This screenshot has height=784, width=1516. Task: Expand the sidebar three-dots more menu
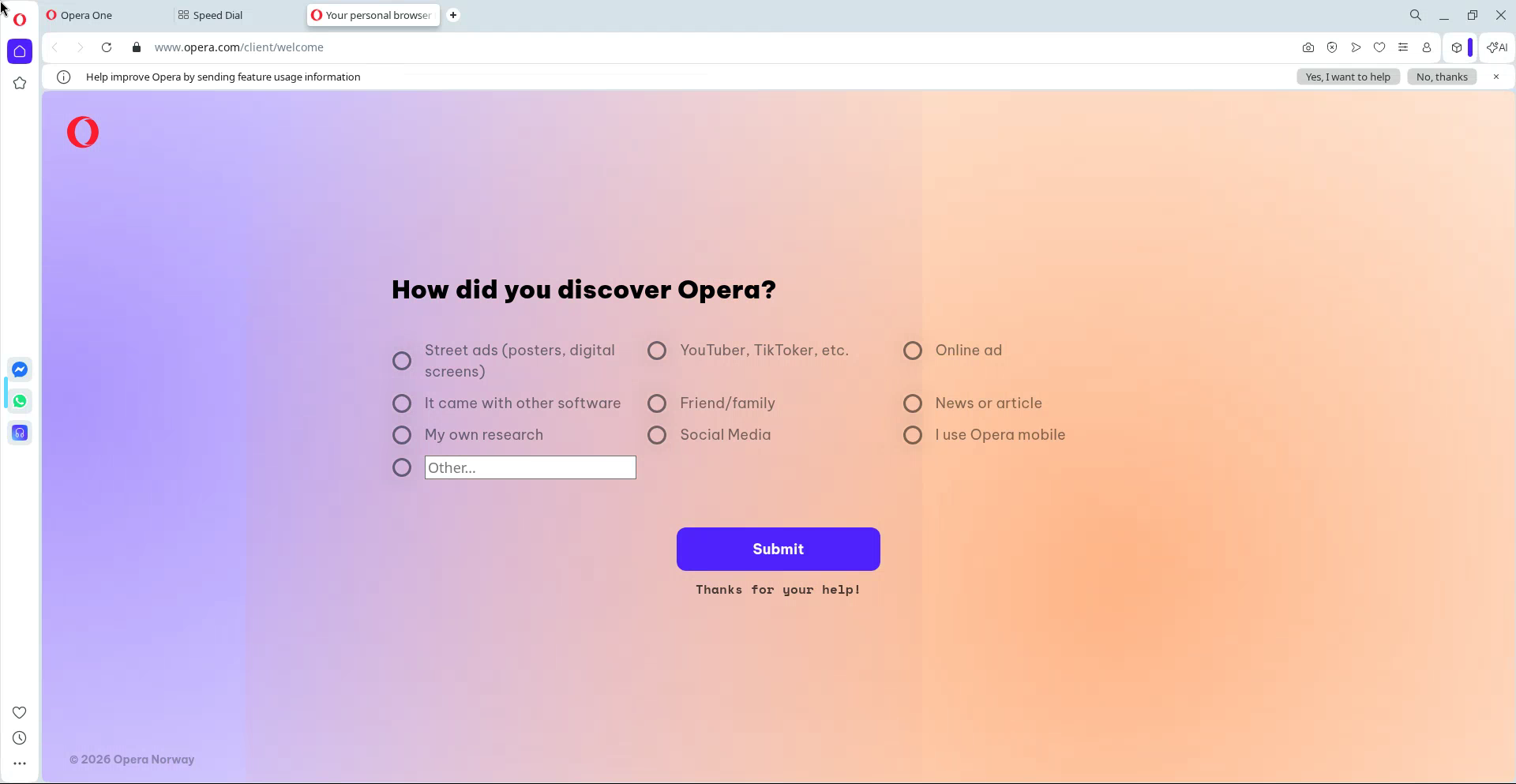20,763
